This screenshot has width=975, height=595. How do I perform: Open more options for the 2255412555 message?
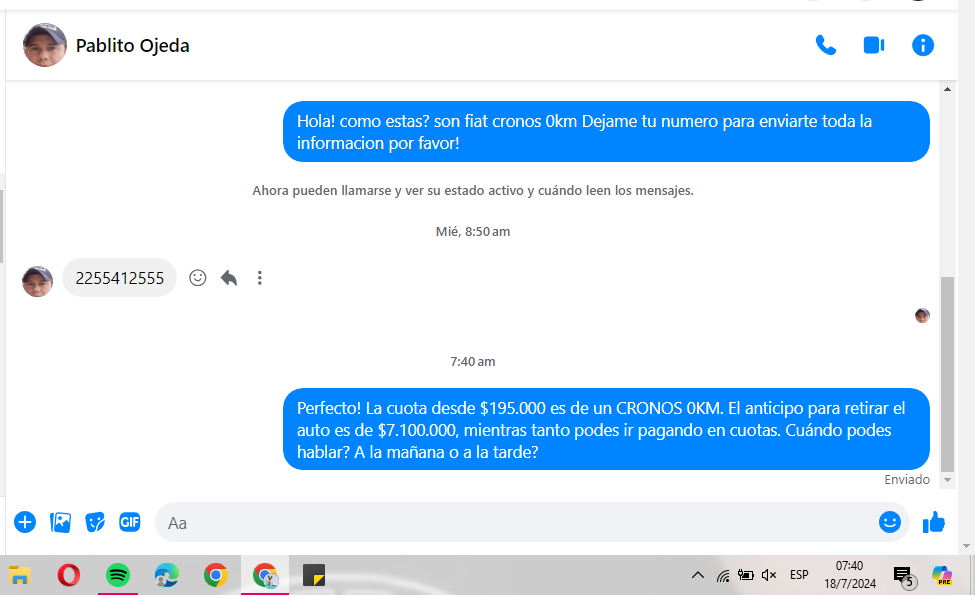(260, 278)
